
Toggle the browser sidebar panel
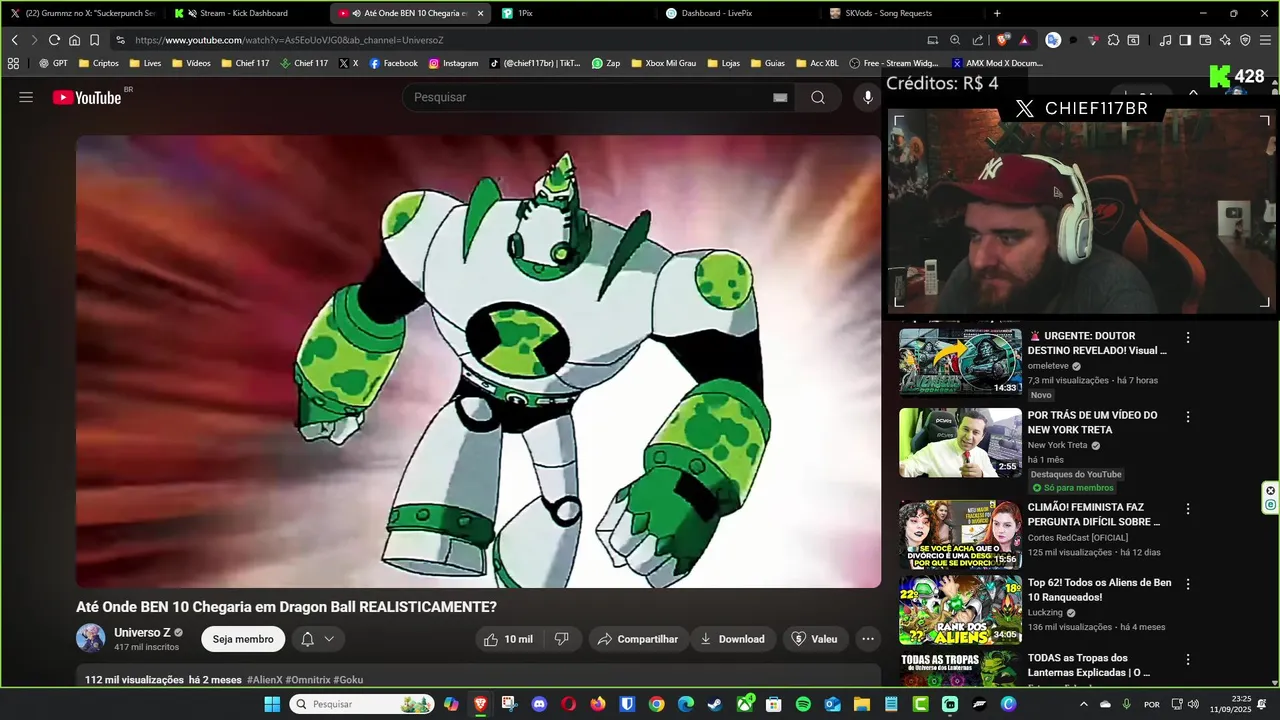tap(1185, 40)
